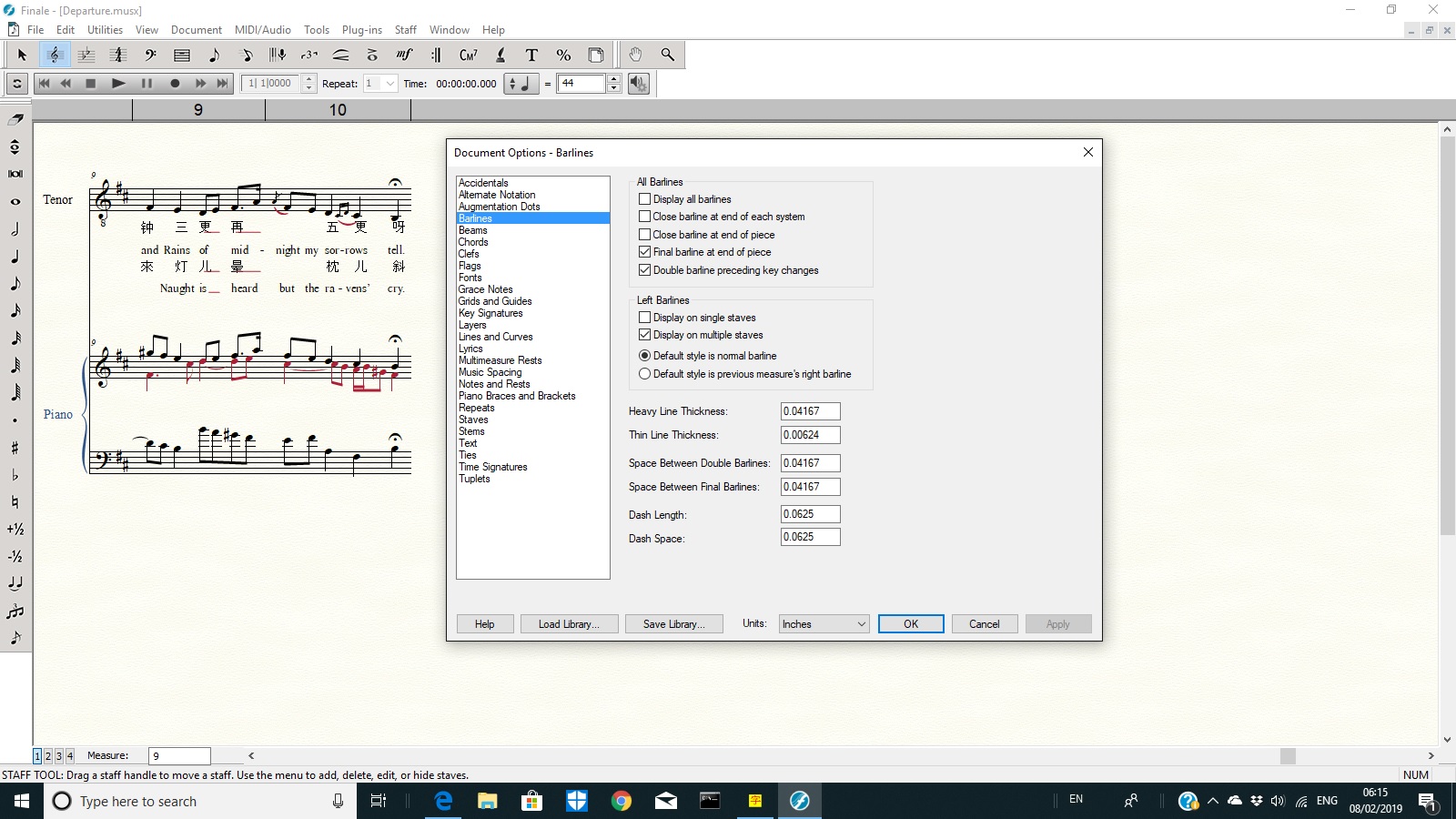Select the Expression mf tool

point(404,56)
